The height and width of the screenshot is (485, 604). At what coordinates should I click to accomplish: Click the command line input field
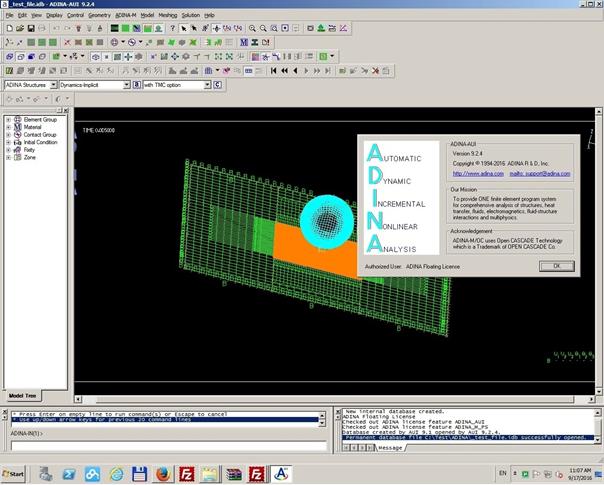click(169, 446)
